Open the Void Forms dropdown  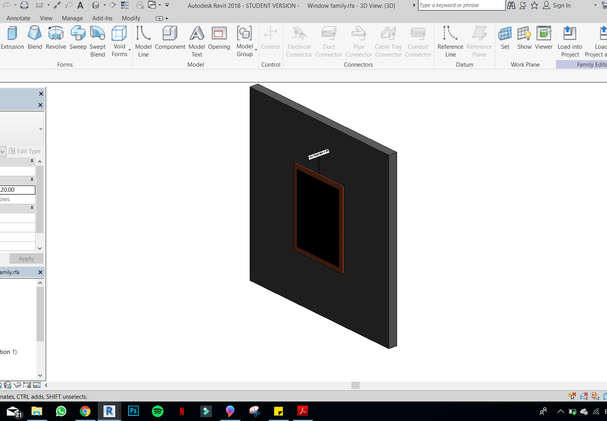tap(120, 41)
